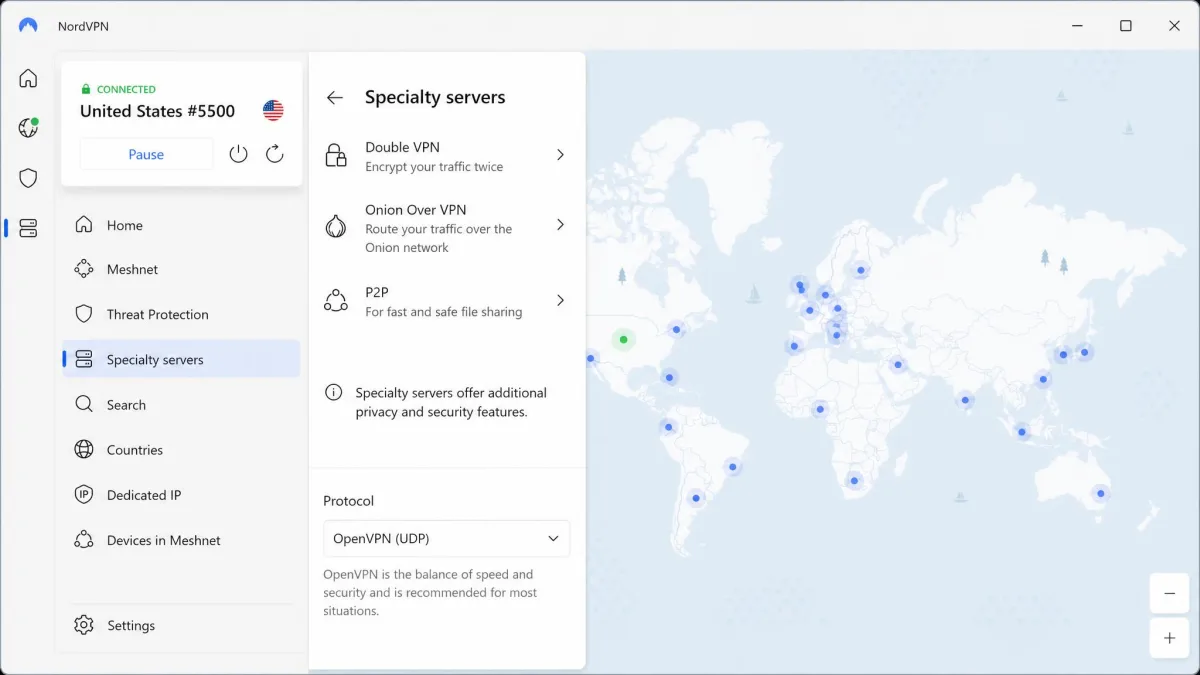Click the Settings gear icon
1200x675 pixels.
[x=84, y=625]
